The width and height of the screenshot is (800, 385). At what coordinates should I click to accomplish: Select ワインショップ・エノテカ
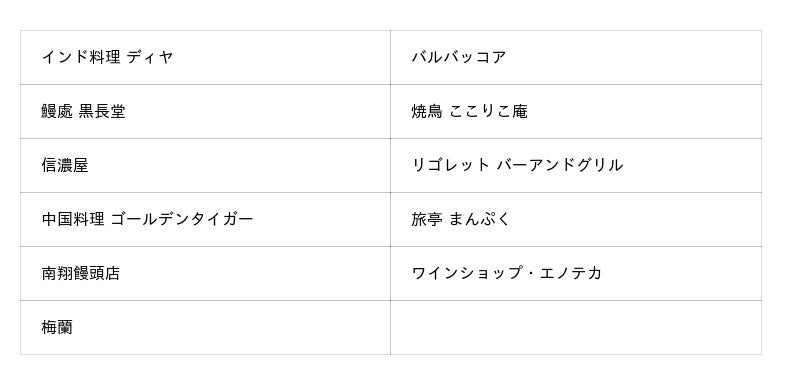pos(507,273)
